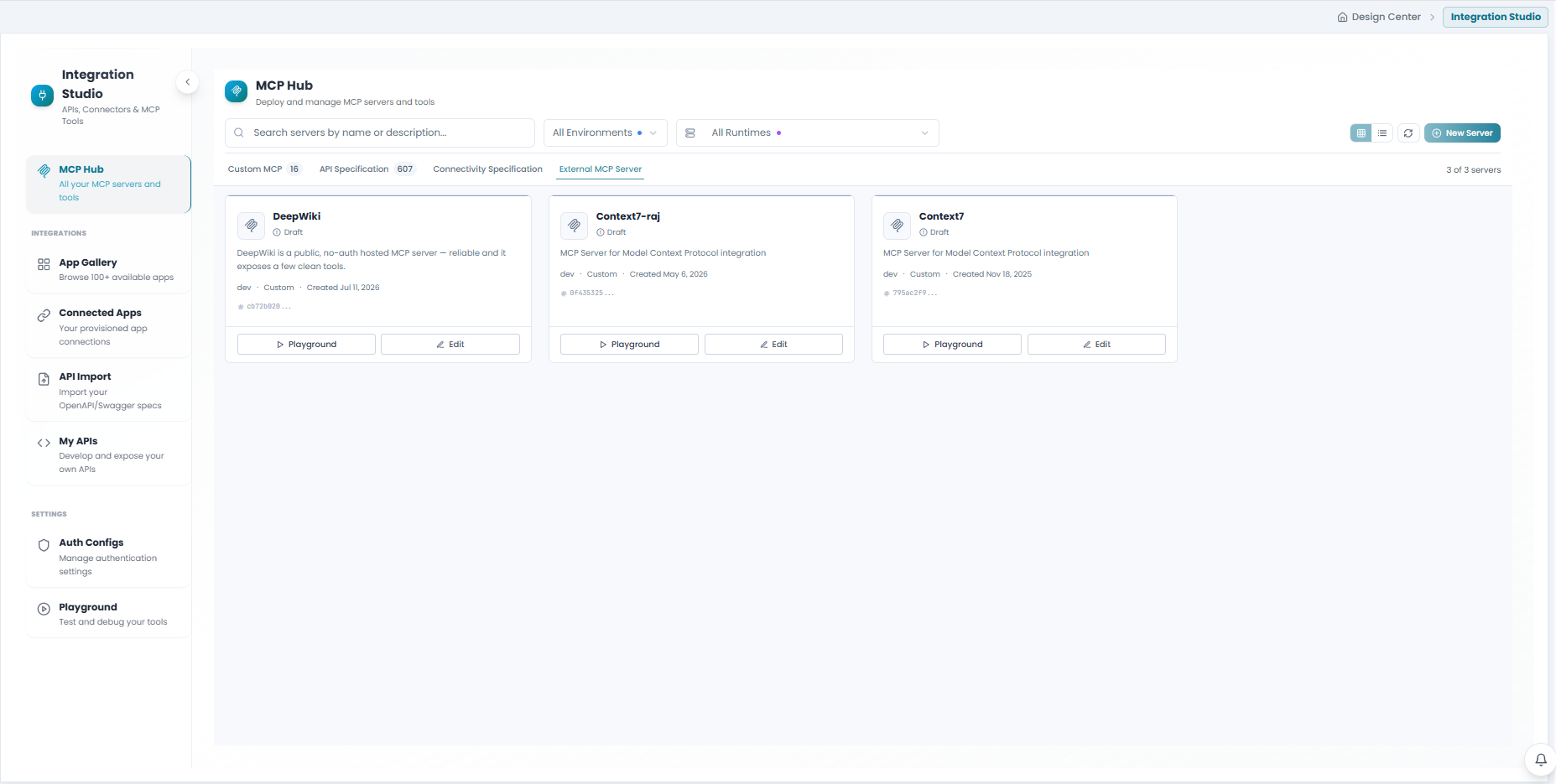Viewport: 1556px width, 784px height.
Task: Focus the search servers input field
Action: click(380, 132)
